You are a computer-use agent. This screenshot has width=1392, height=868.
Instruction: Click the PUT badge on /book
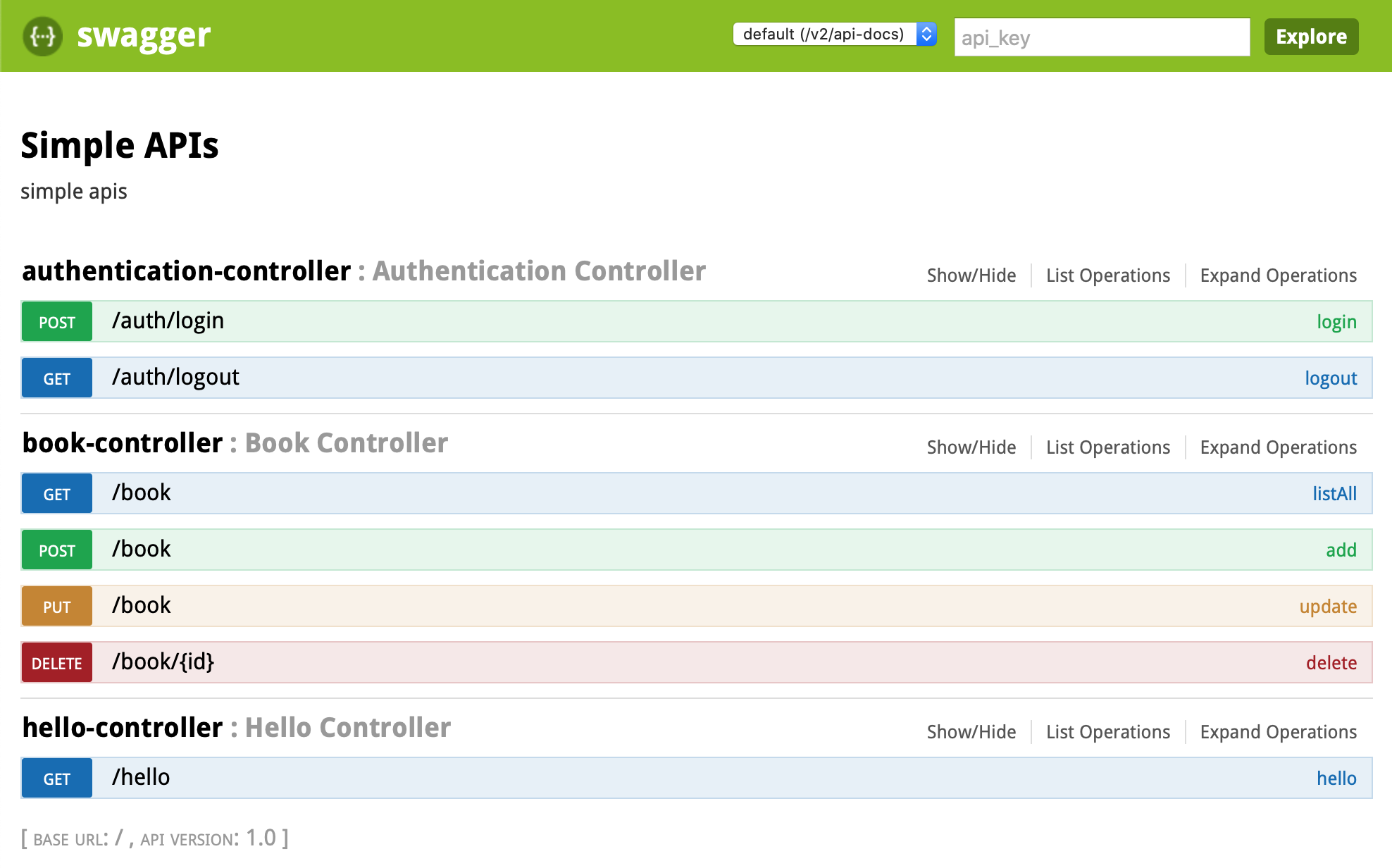[x=56, y=606]
